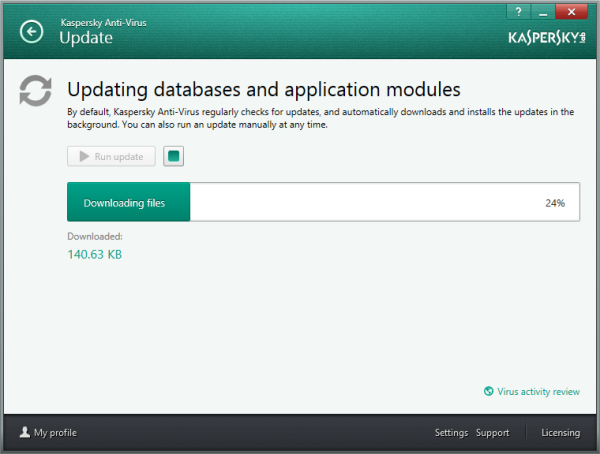
Task: Open Licensing from the bottom bar
Action: pyautogui.click(x=560, y=433)
